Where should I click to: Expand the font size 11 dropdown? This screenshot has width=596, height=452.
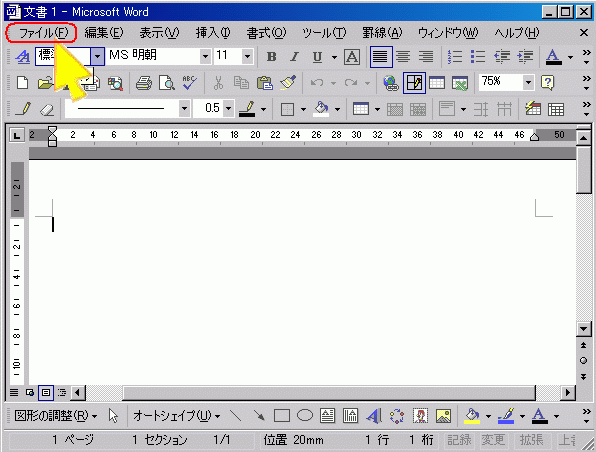pyautogui.click(x=247, y=57)
